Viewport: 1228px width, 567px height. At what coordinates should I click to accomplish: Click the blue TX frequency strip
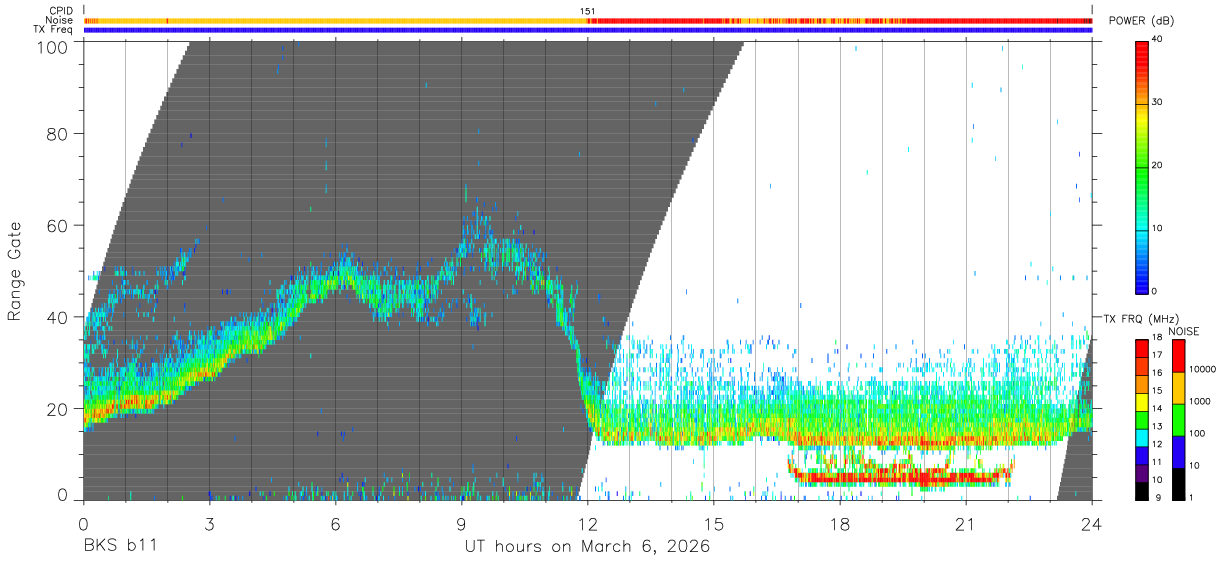[587, 30]
